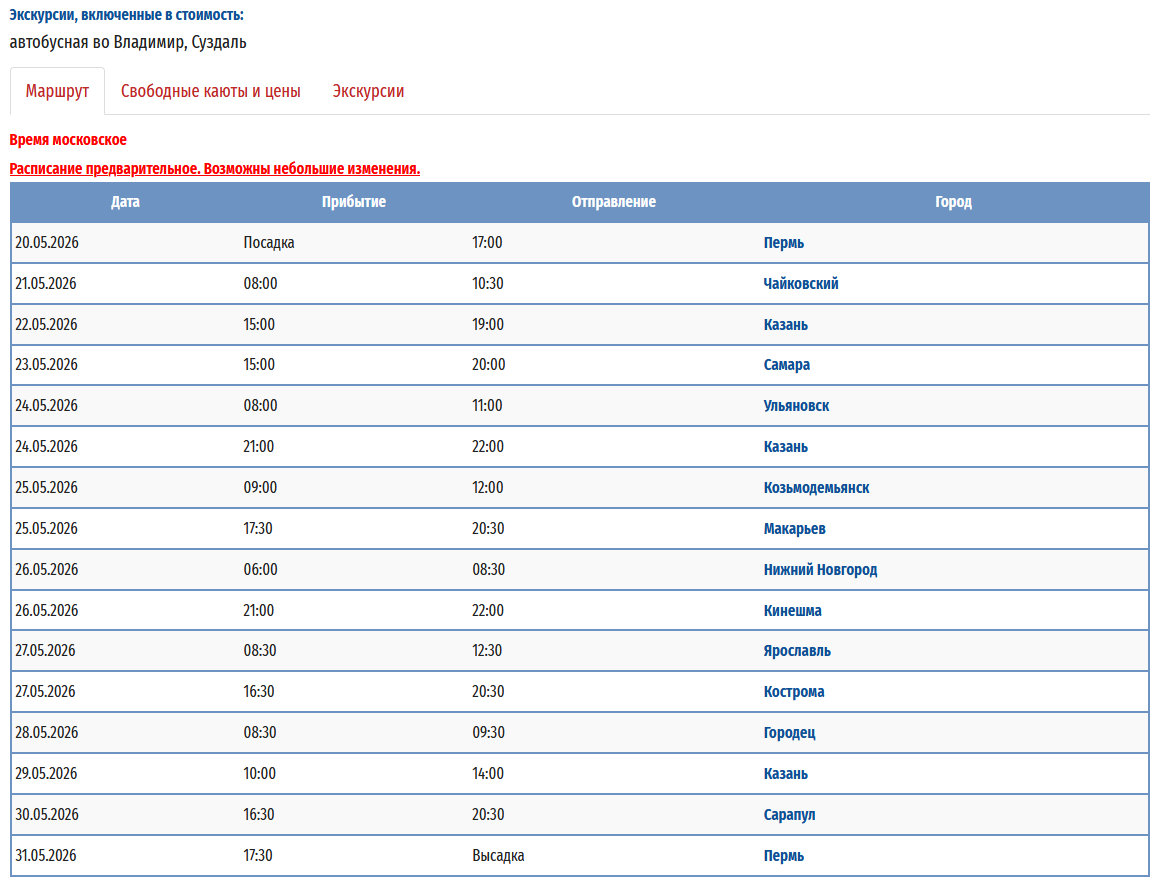
Task: Open the Свободные каюты и цены tab
Action: pos(210,91)
